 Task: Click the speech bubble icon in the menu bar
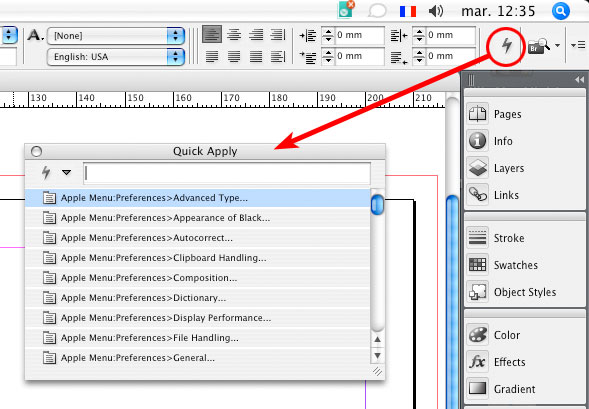click(377, 11)
